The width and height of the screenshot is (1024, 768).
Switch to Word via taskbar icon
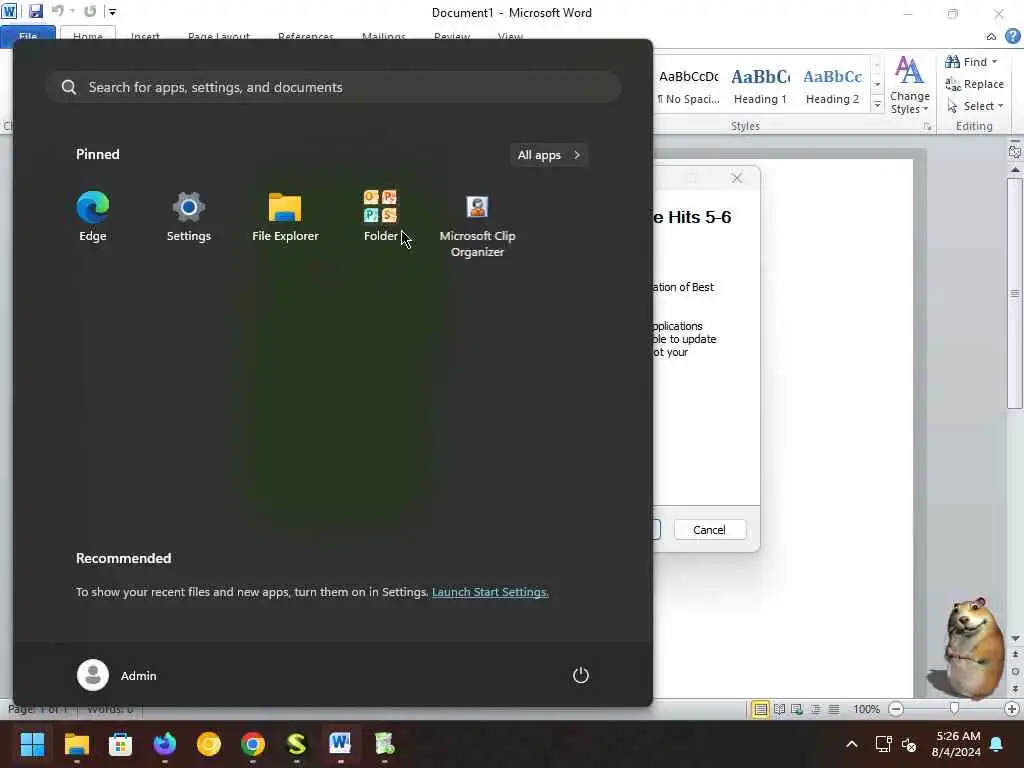pos(340,744)
